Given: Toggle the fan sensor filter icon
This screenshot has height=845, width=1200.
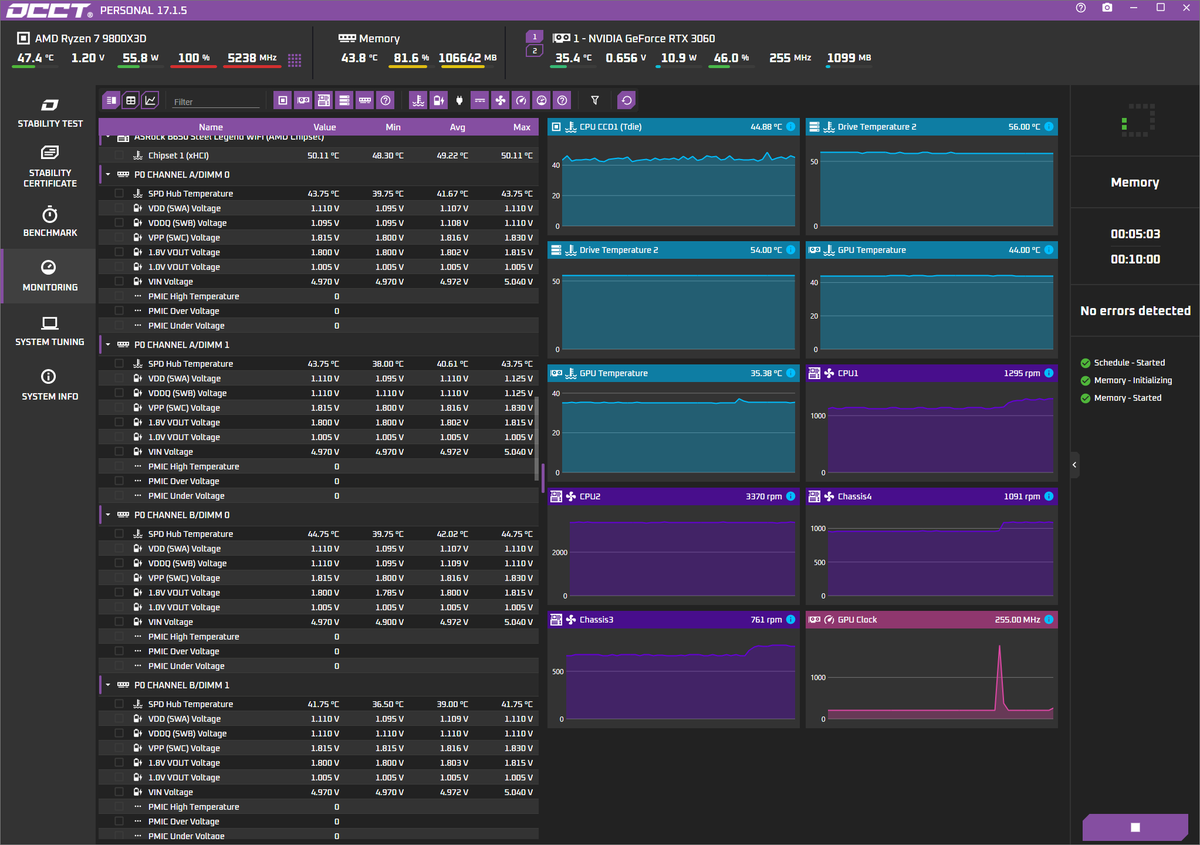Looking at the screenshot, I should (x=501, y=100).
